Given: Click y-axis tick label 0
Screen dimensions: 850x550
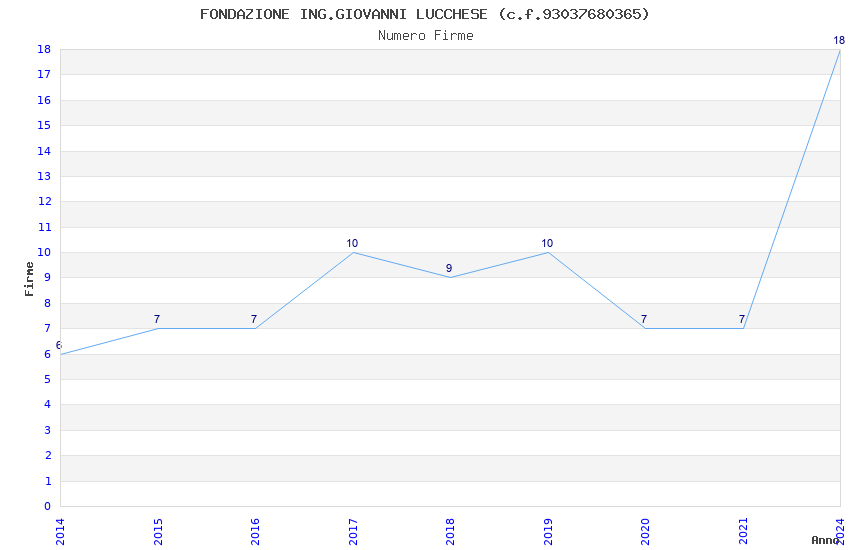Looking at the screenshot, I should (x=48, y=506).
